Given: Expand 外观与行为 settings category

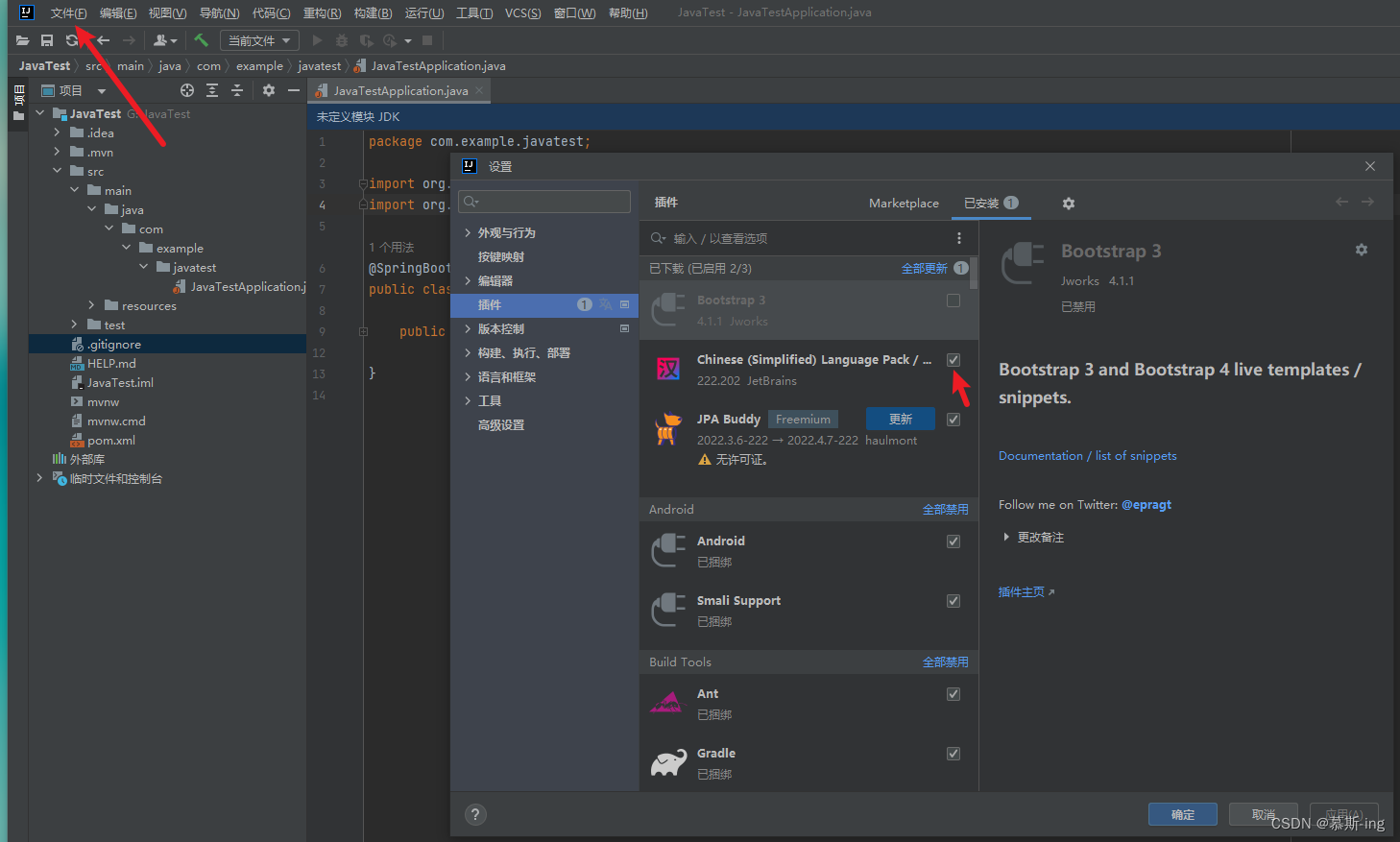Looking at the screenshot, I should (468, 233).
